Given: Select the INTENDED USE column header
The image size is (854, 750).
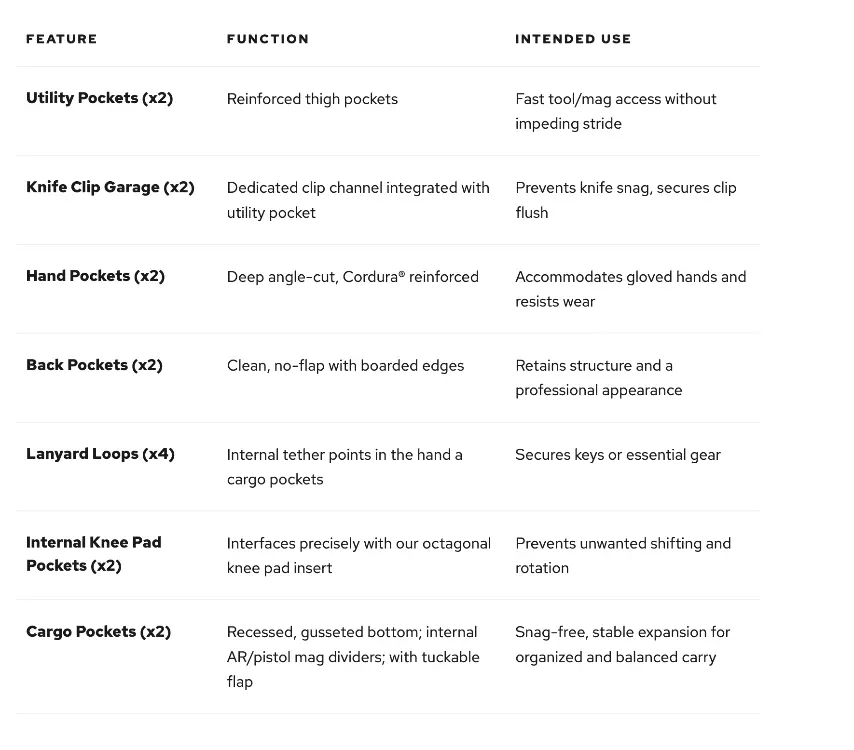Looking at the screenshot, I should click(x=573, y=39).
